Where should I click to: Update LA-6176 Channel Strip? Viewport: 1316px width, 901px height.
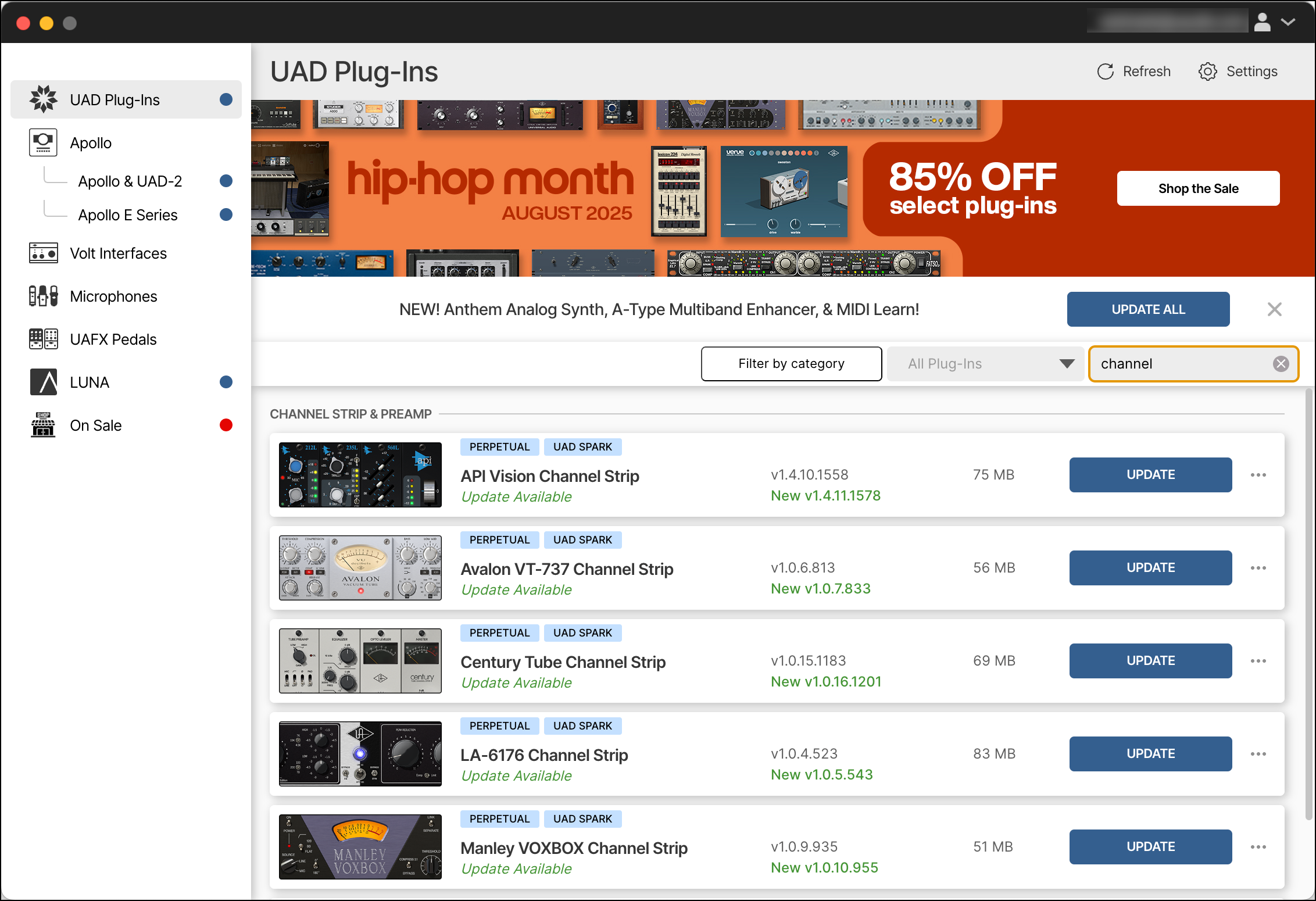point(1150,754)
